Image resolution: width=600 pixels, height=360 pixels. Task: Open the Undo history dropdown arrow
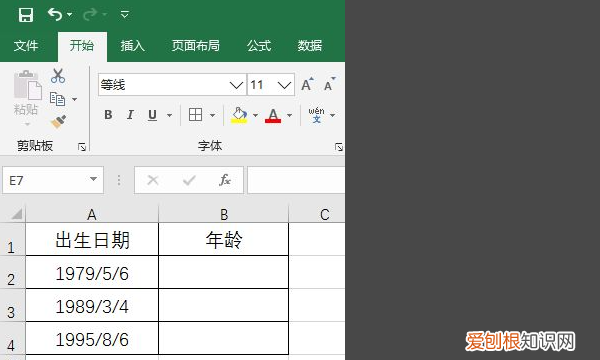70,15
